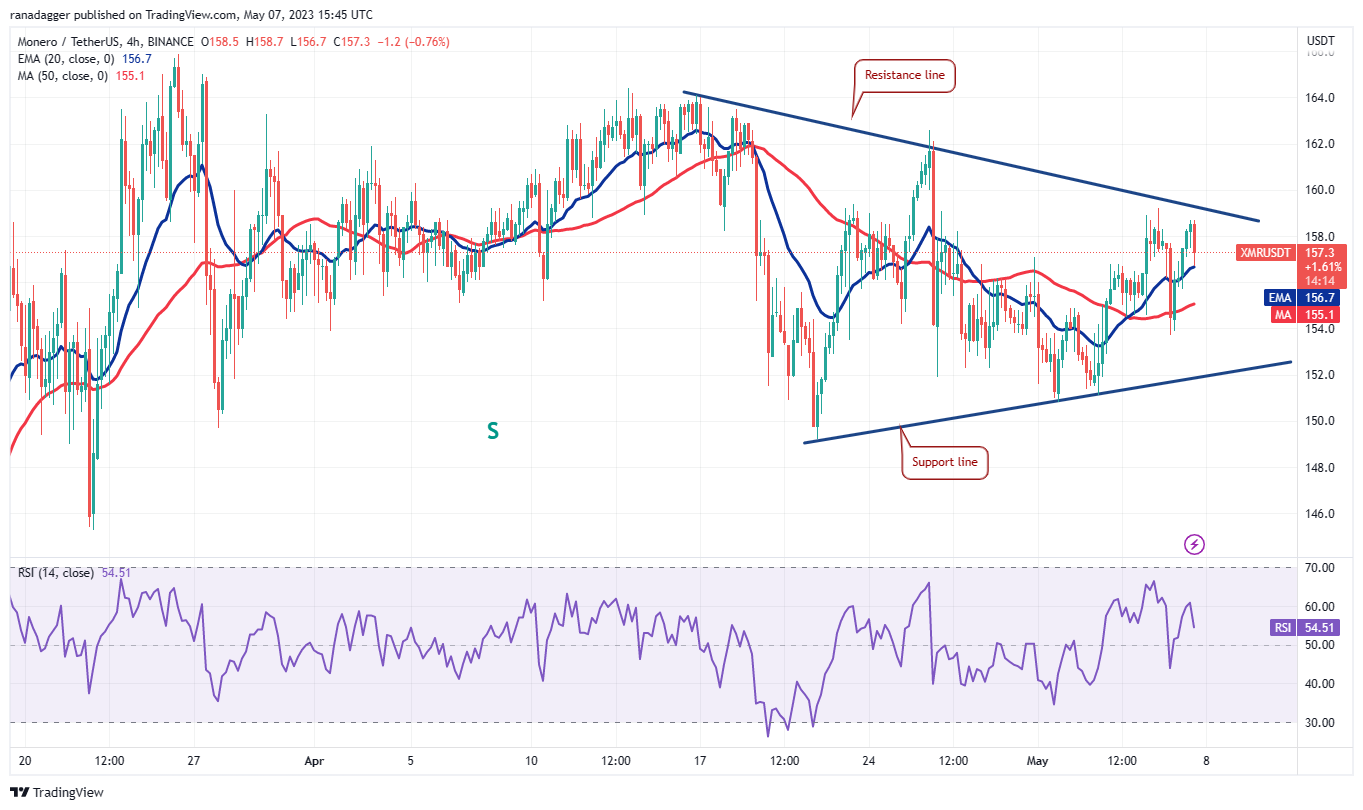Click the purple lightning bolt icon
This screenshot has width=1363, height=810.
pyautogui.click(x=1194, y=544)
